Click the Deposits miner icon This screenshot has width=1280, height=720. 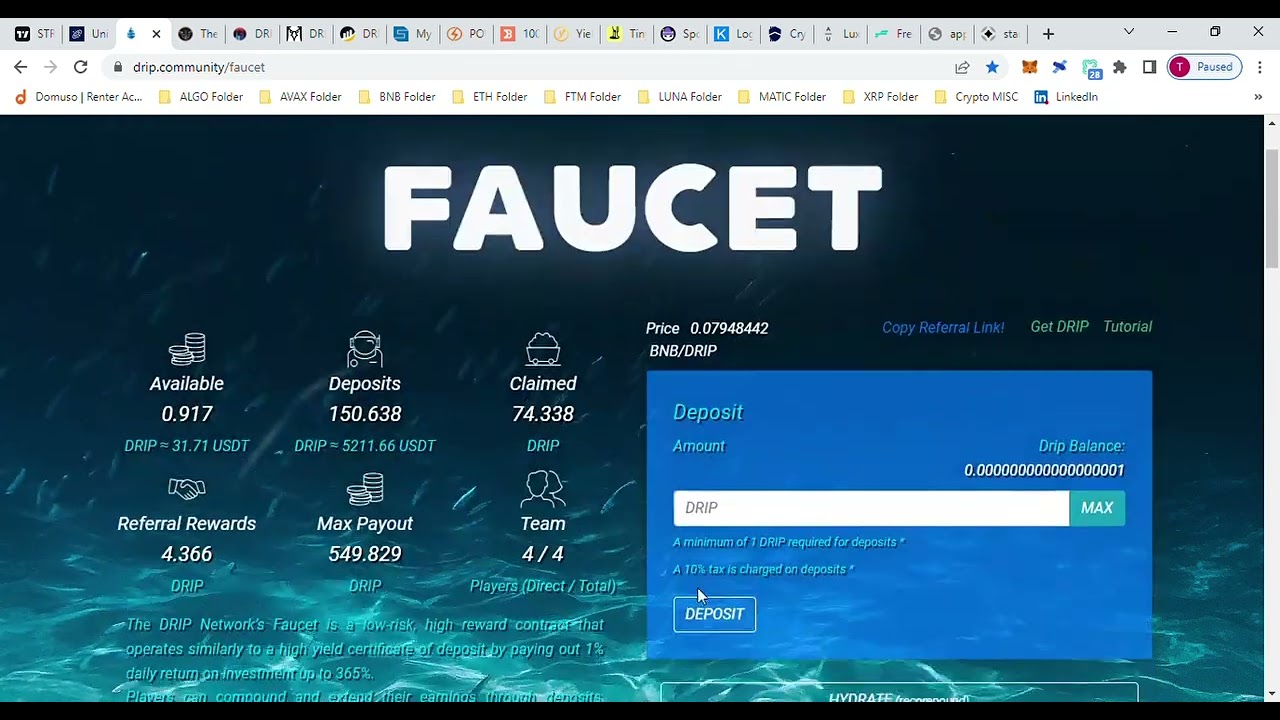(x=365, y=349)
